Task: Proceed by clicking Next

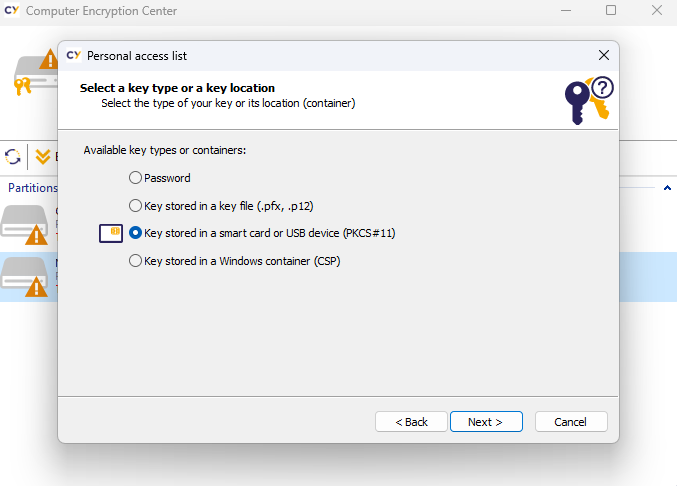Action: (485, 421)
